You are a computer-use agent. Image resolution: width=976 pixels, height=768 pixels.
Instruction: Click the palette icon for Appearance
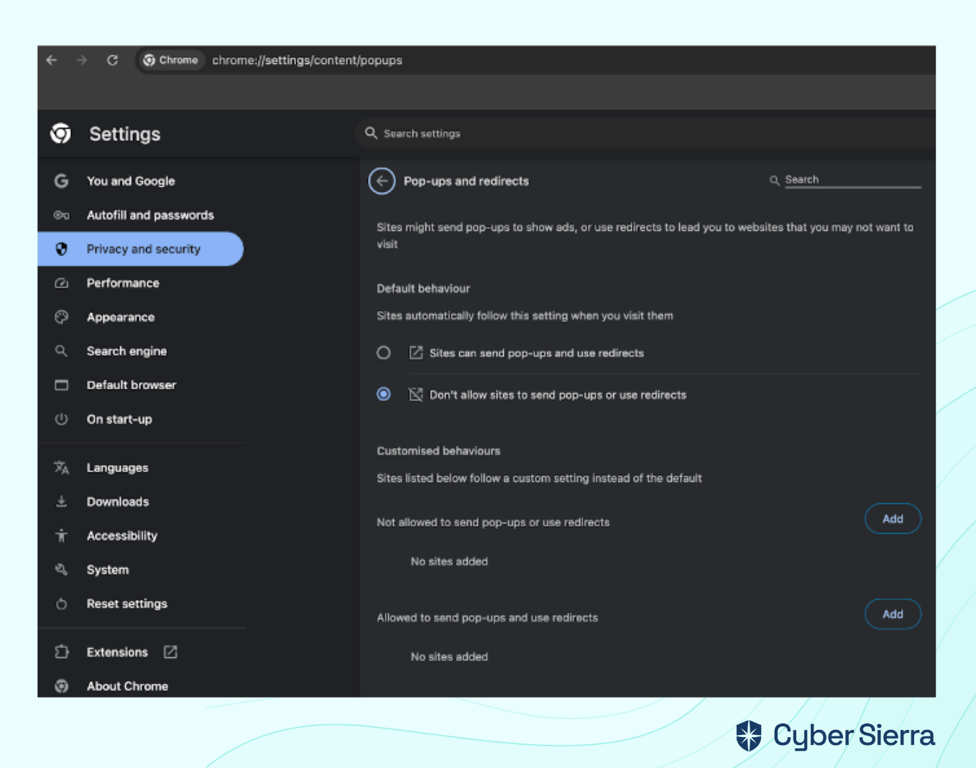61,317
